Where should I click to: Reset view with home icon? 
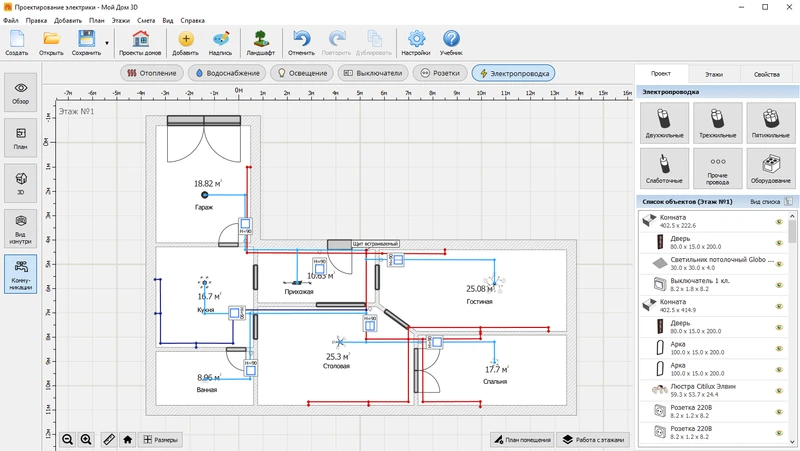(x=128, y=439)
